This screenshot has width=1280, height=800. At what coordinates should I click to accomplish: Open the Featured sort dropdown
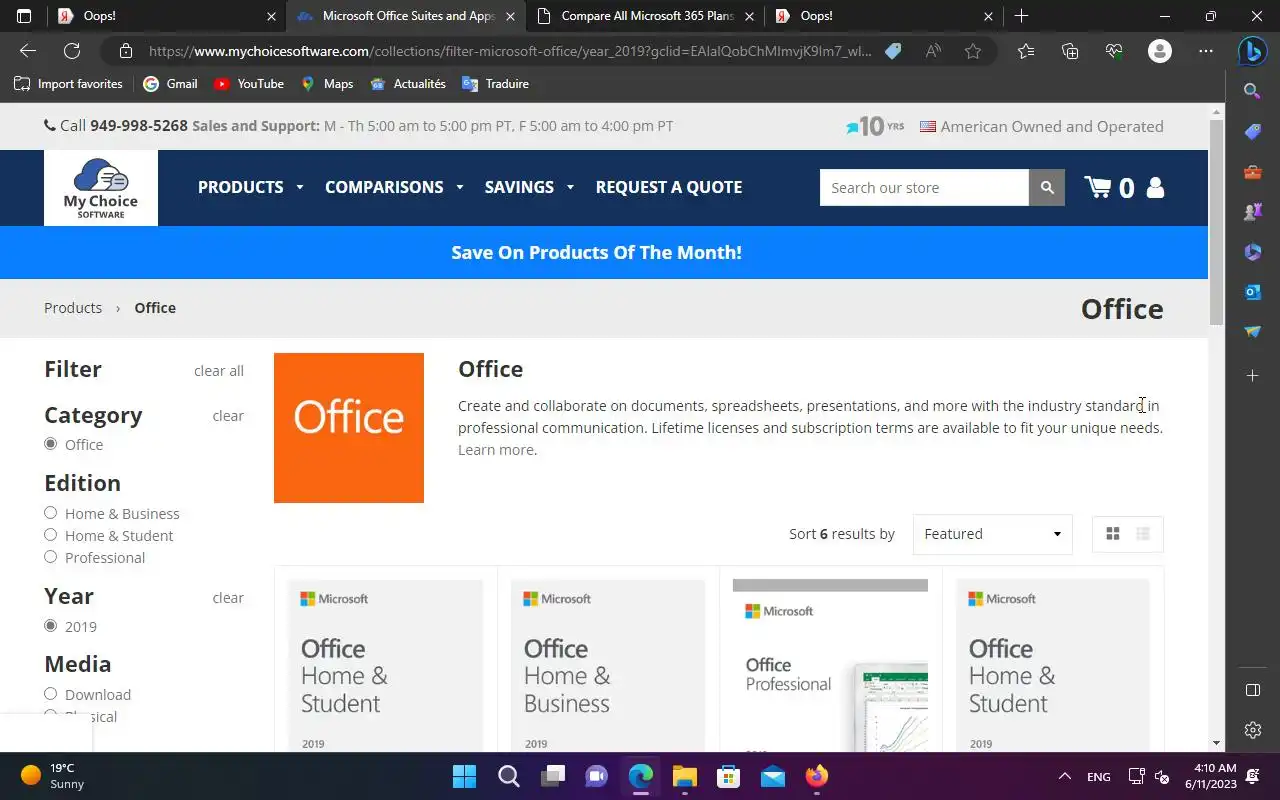coord(992,534)
